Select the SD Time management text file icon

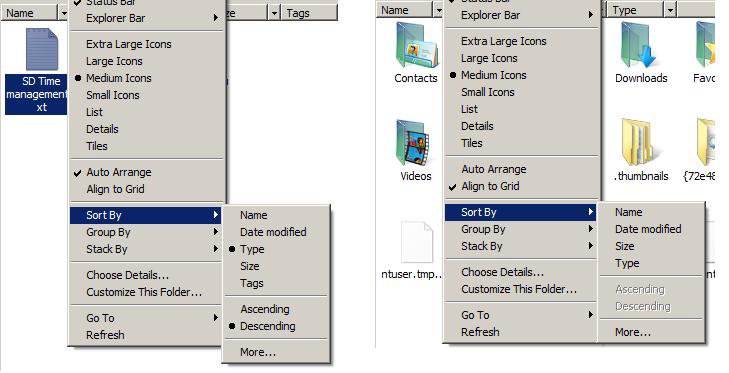click(x=42, y=49)
